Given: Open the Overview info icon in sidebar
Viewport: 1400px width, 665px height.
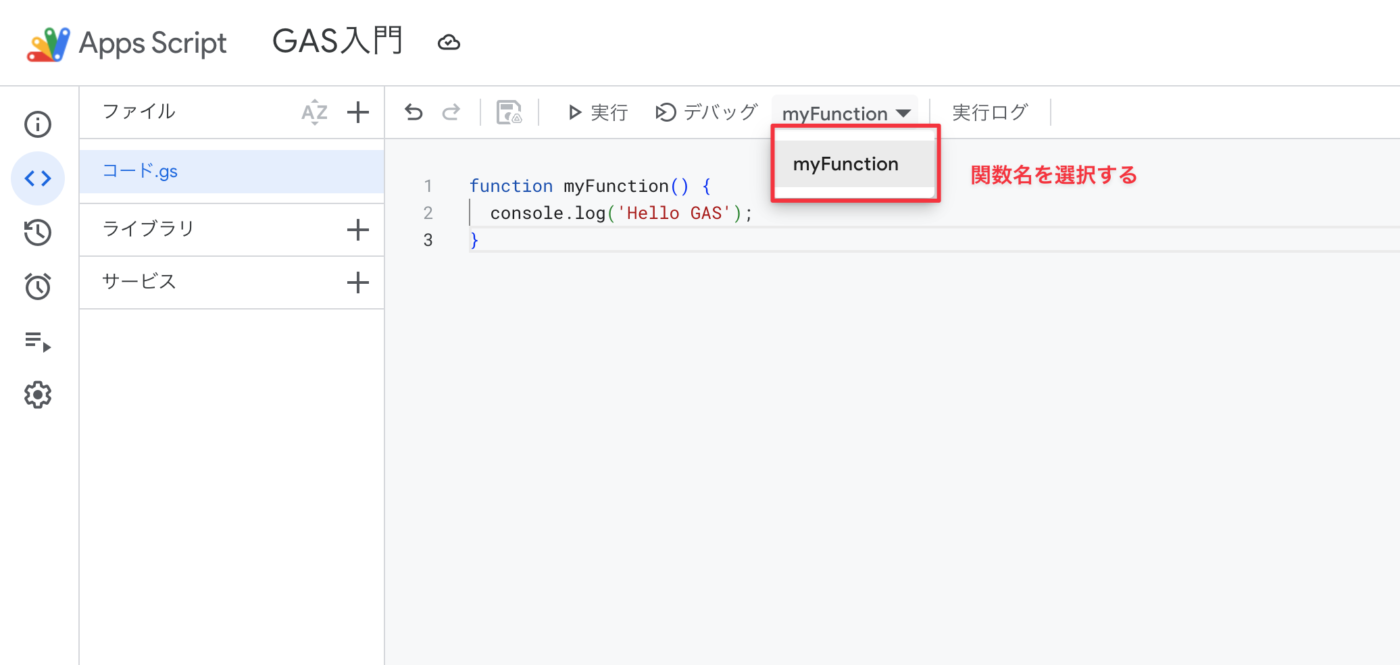Looking at the screenshot, I should pos(38,125).
